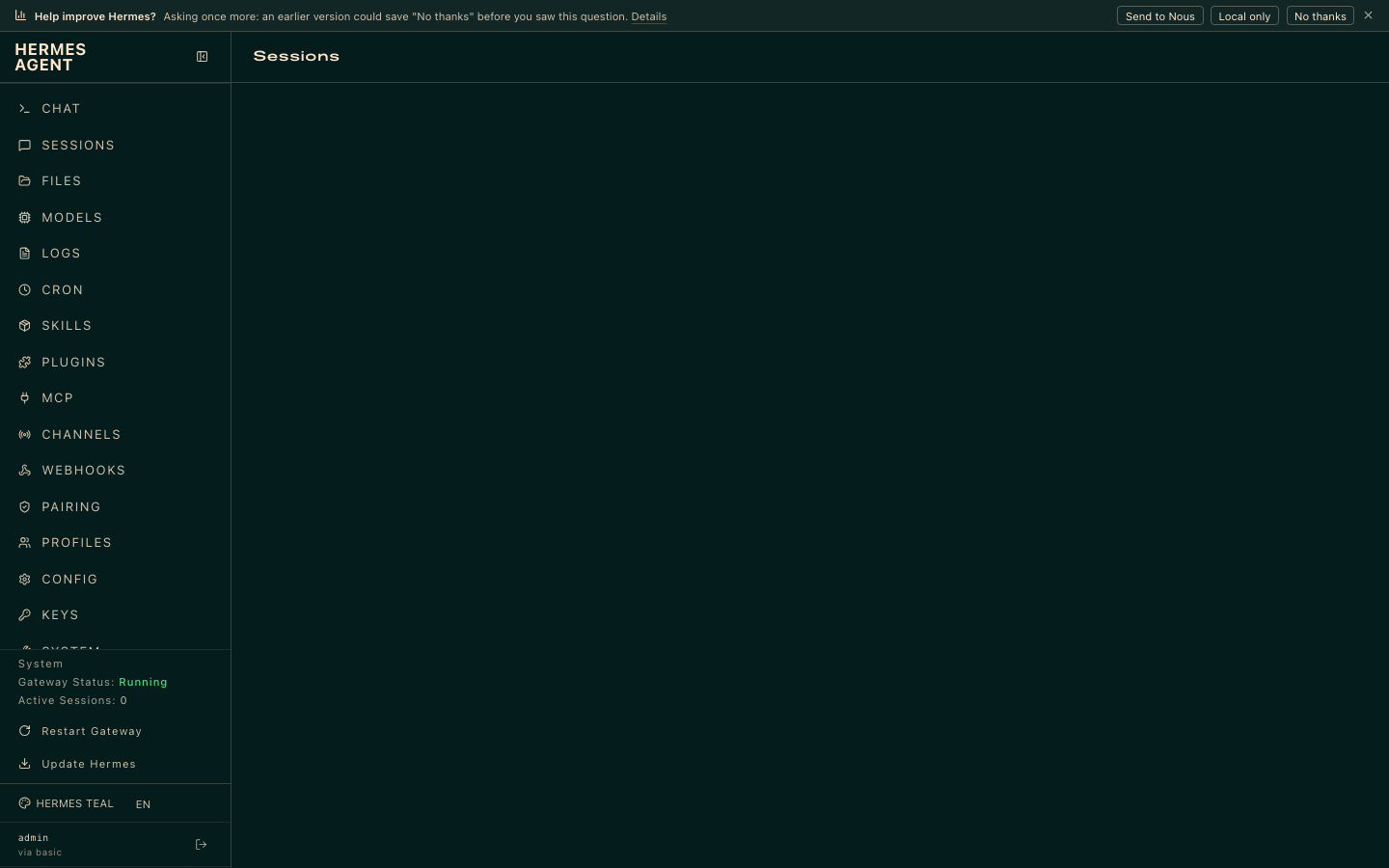The height and width of the screenshot is (868, 1389).
Task: Click the Plugins puzzle piece icon
Action: [x=24, y=363]
